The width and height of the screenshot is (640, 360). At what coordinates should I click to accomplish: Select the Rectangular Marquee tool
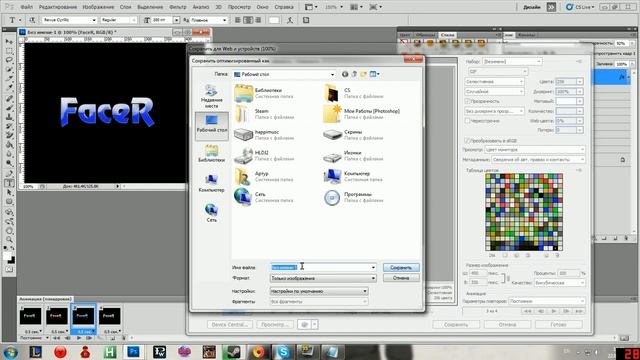pyautogui.click(x=9, y=51)
